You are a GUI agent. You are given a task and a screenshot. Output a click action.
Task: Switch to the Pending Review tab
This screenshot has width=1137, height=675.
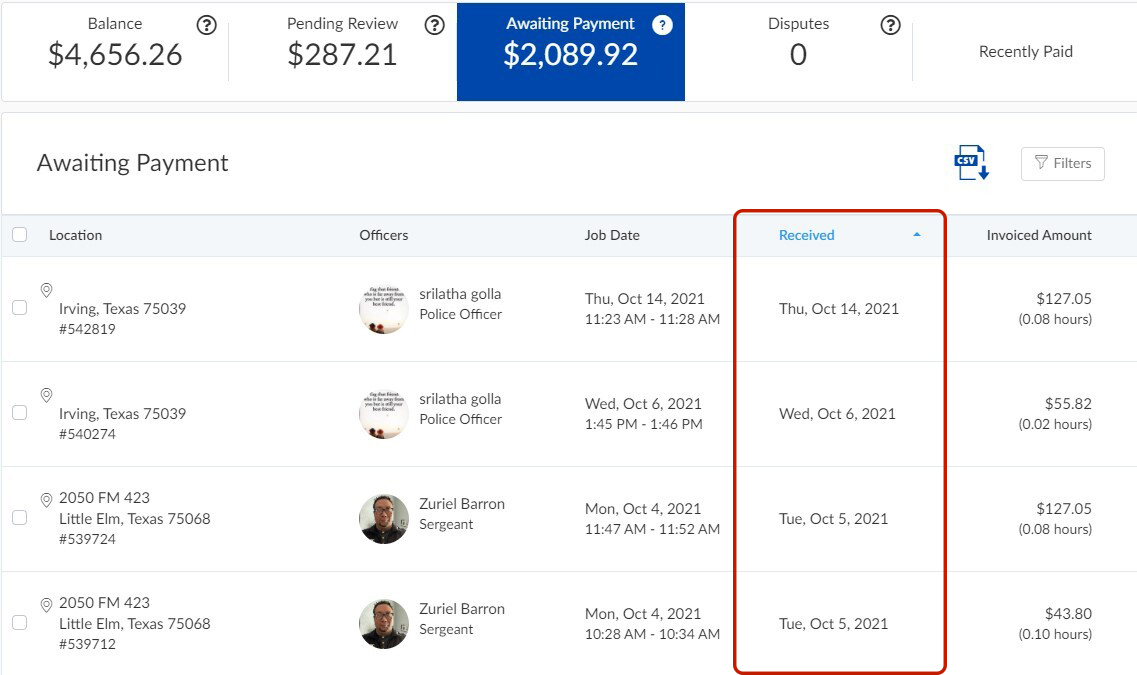click(x=342, y=51)
